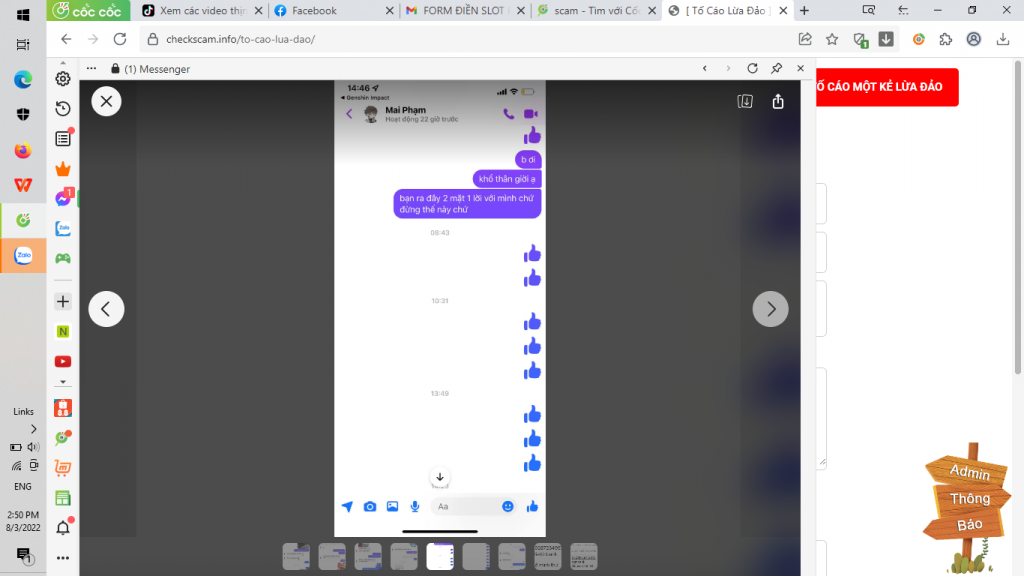
Task: Bookmark this page with the star icon
Action: pyautogui.click(x=832, y=39)
